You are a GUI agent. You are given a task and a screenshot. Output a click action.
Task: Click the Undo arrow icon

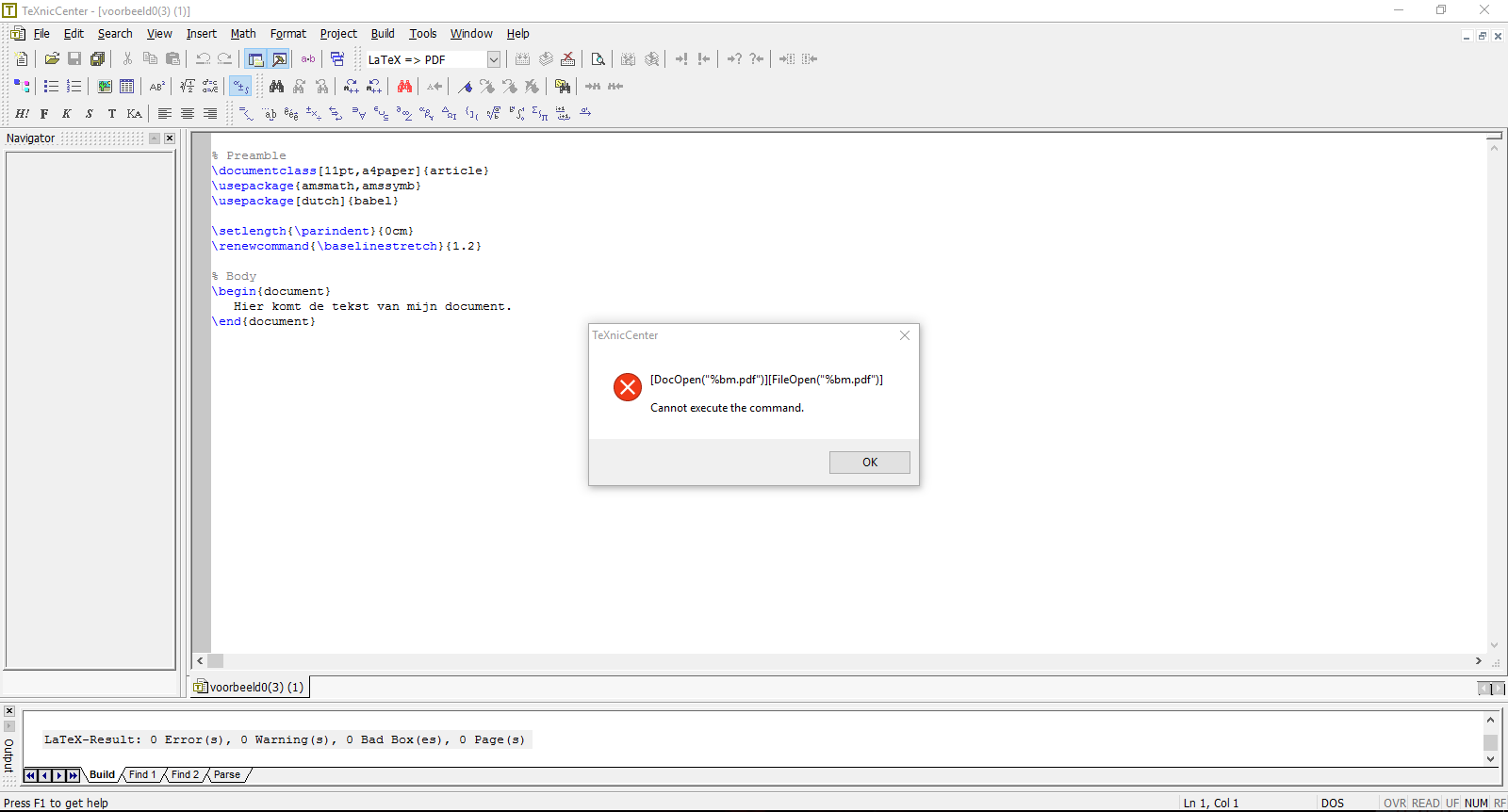click(x=203, y=58)
